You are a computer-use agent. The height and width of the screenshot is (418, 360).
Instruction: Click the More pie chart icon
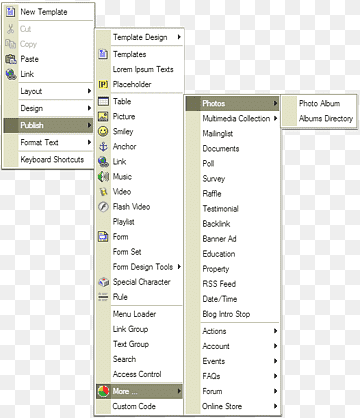[x=103, y=391]
